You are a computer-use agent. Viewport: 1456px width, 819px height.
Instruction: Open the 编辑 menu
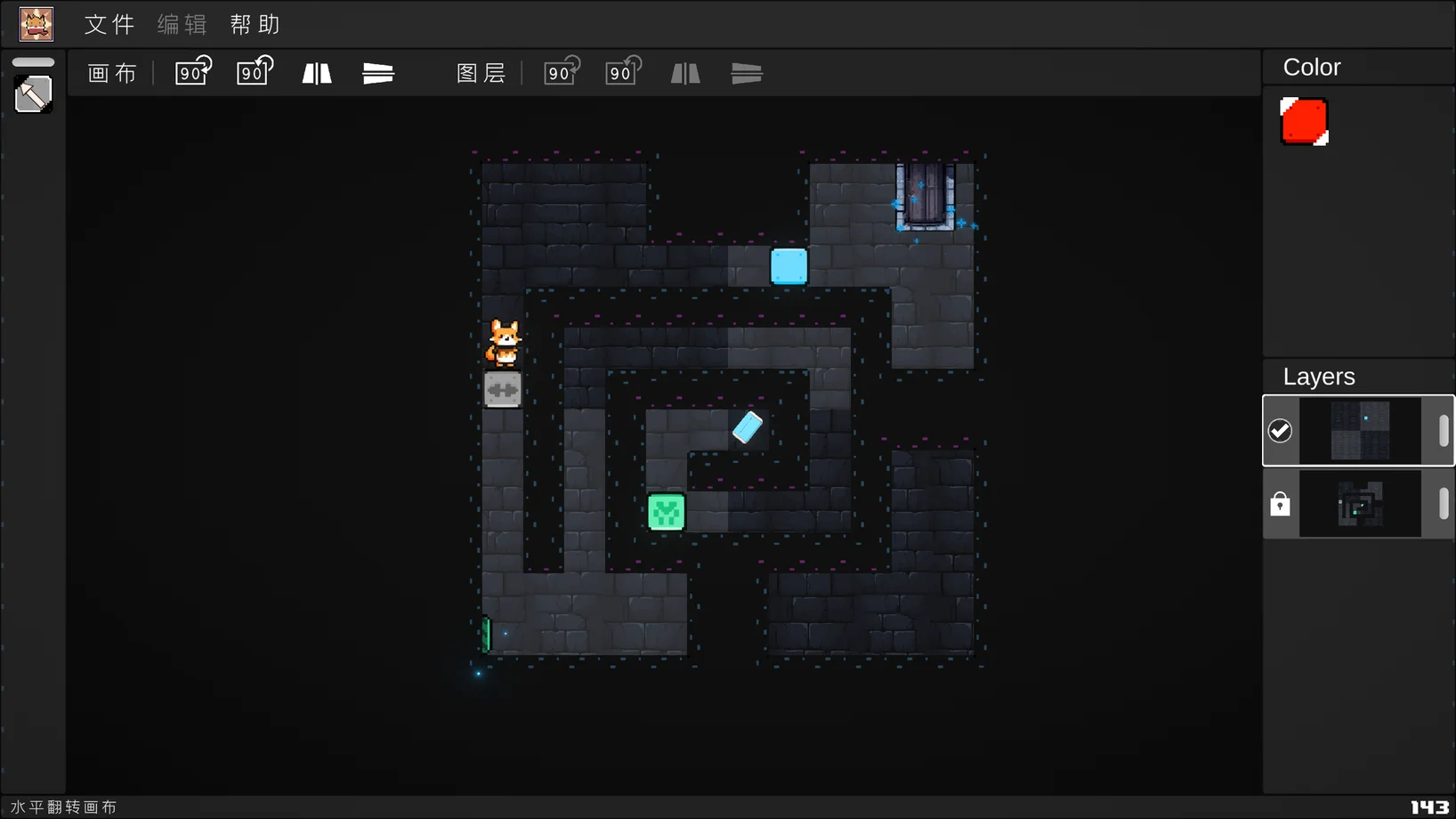click(182, 24)
